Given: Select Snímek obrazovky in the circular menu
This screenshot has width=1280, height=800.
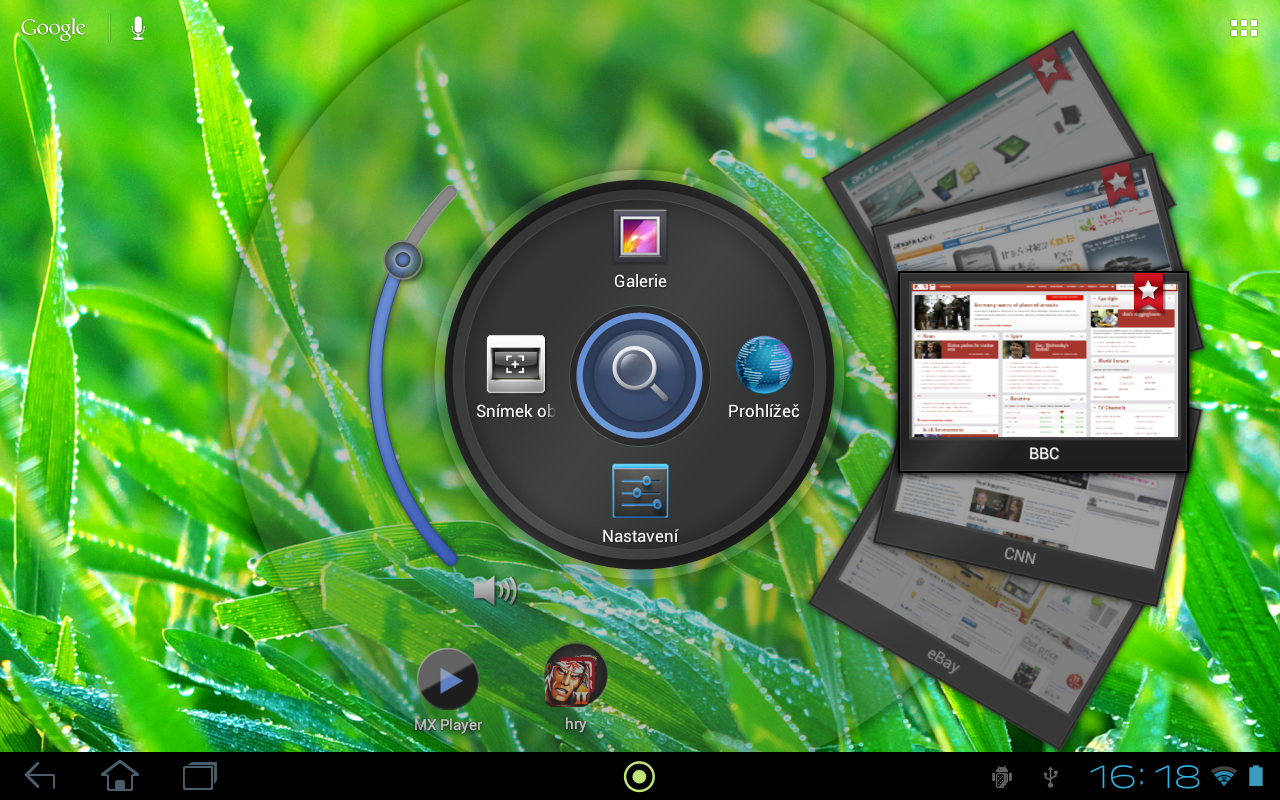Looking at the screenshot, I should click(x=516, y=367).
